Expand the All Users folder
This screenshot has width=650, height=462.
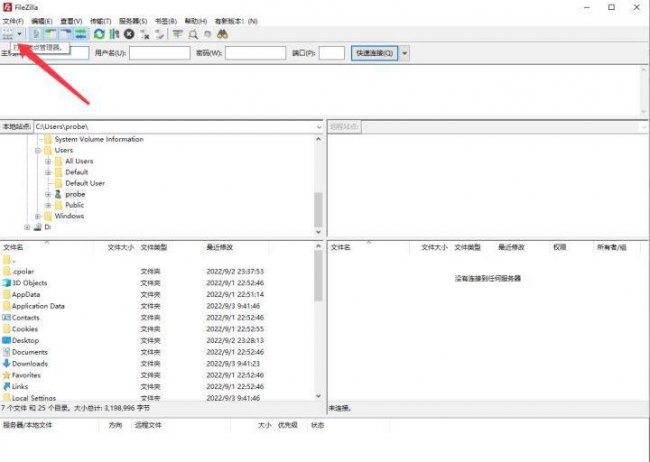pos(48,161)
